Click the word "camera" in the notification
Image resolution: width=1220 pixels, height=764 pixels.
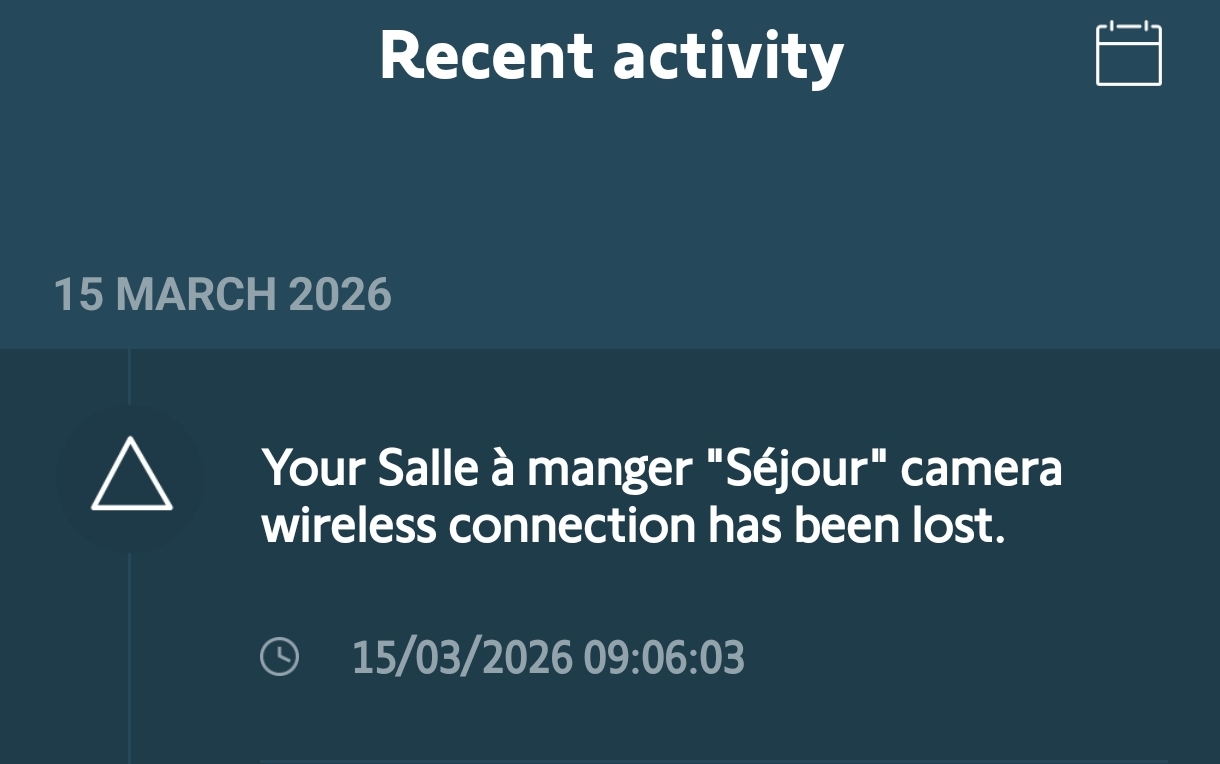[980, 468]
